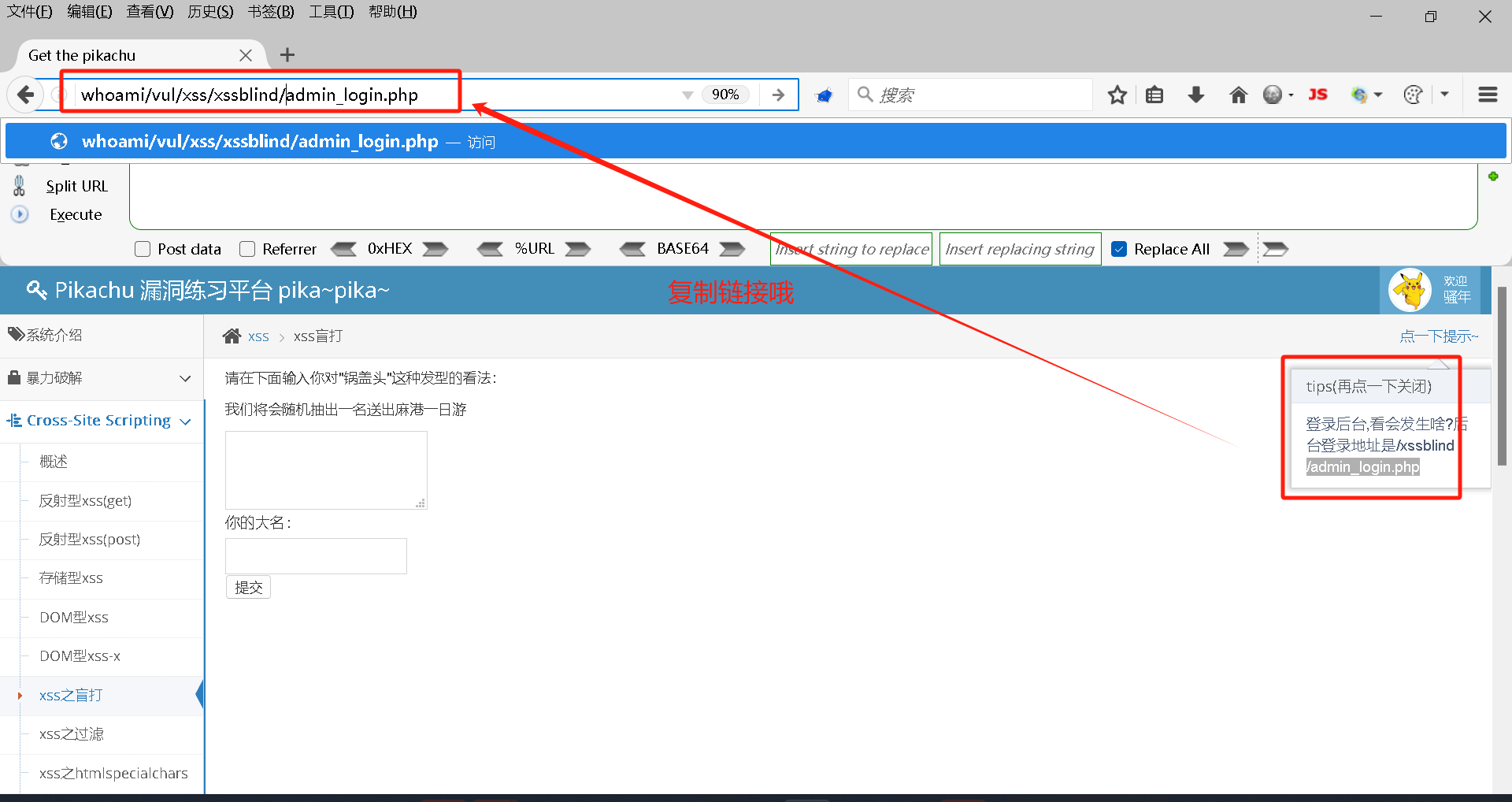Open the 书签(B) menu

(x=271, y=12)
